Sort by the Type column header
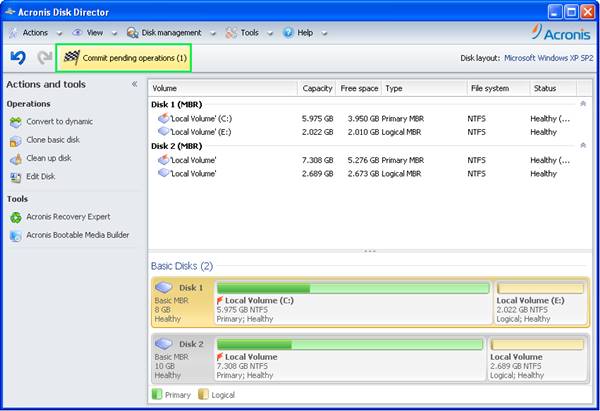This screenshot has width=600, height=411. pos(424,88)
